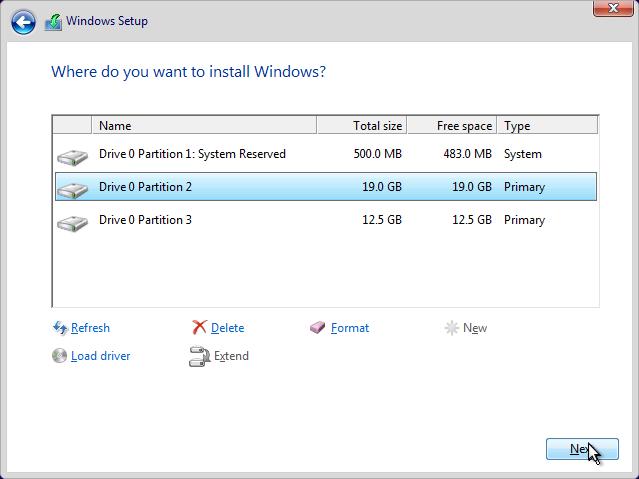The image size is (639, 479).
Task: Sort by the Total size column header
Action: pyautogui.click(x=362, y=126)
